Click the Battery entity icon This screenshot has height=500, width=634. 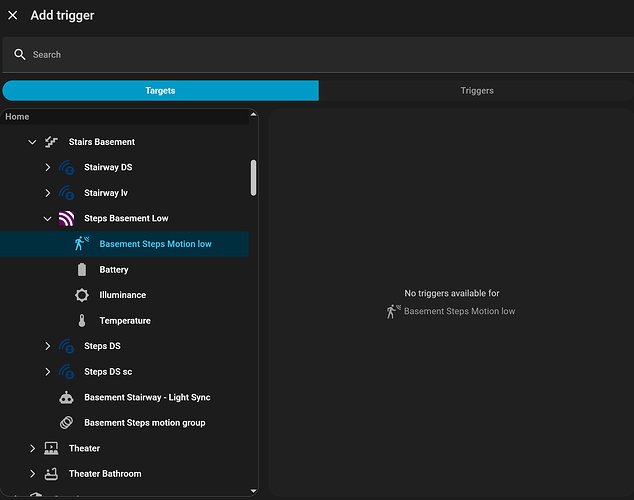pyautogui.click(x=82, y=270)
